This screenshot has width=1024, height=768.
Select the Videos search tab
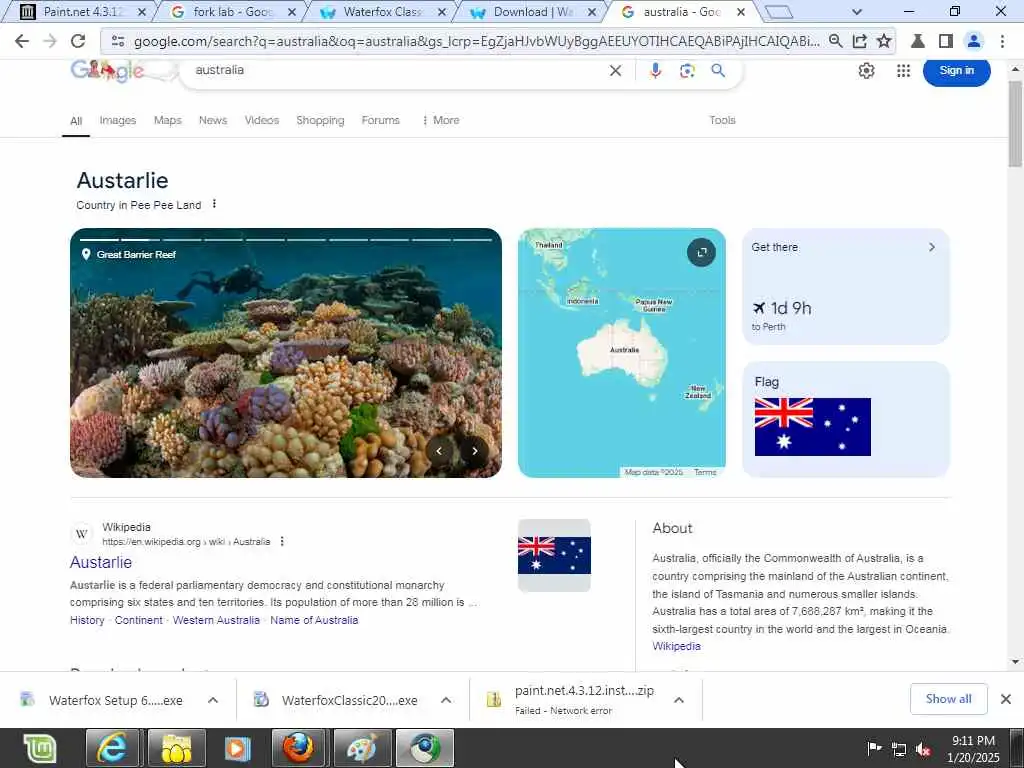(x=262, y=120)
